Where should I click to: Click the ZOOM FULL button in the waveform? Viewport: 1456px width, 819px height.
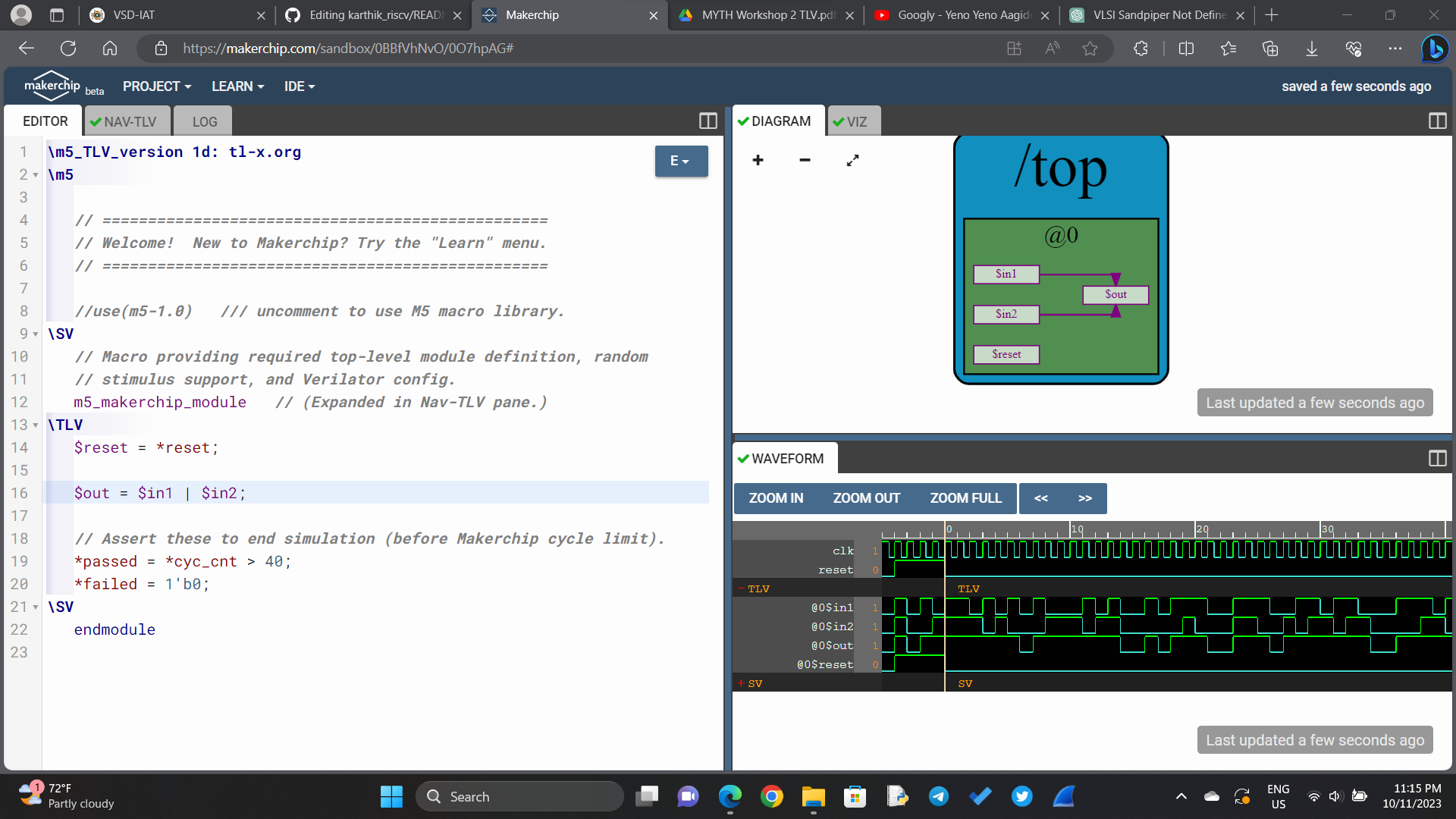coord(965,498)
